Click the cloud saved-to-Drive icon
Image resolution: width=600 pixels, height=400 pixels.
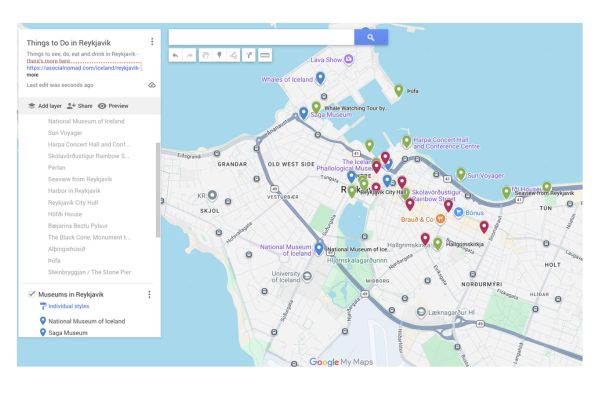152,85
